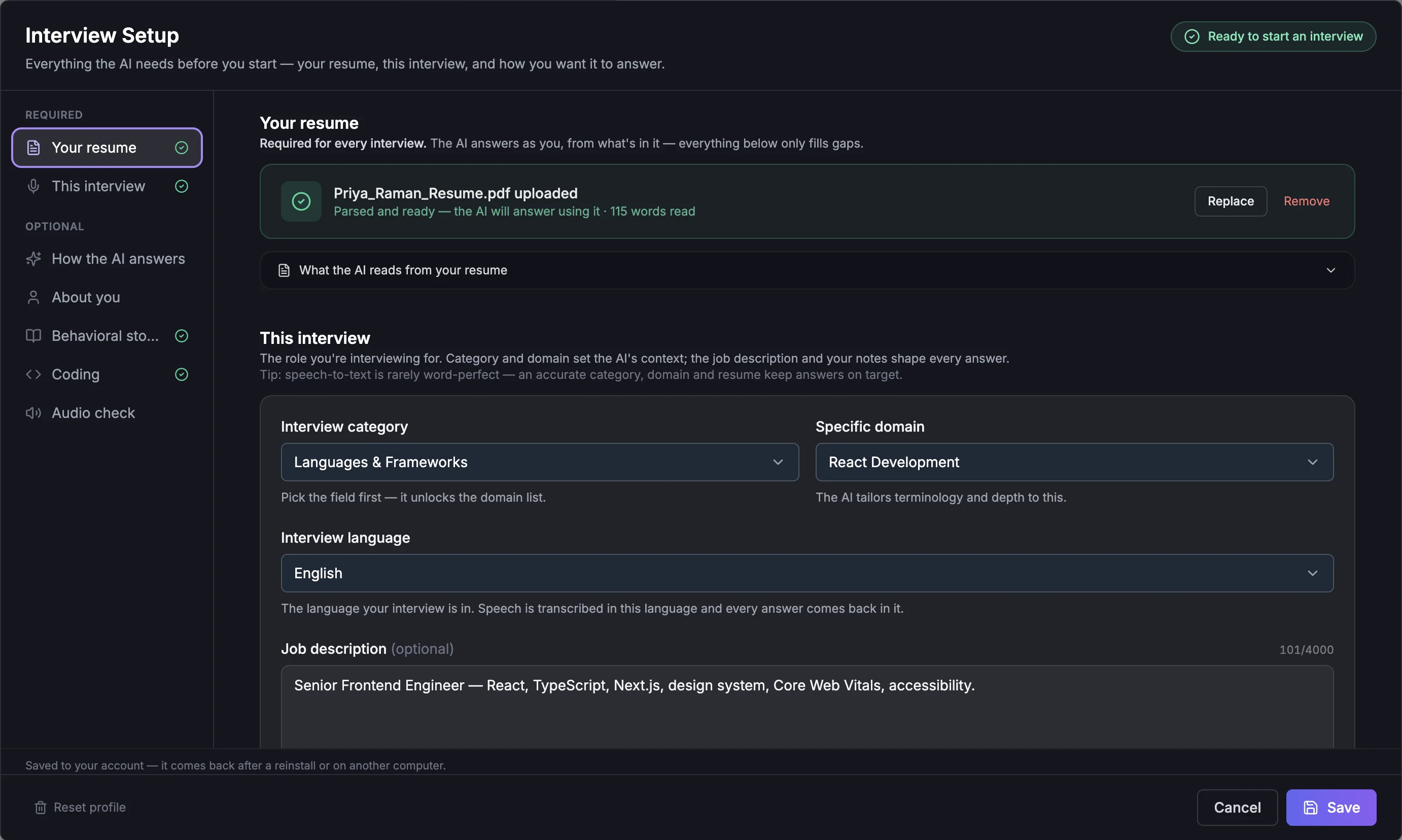Click the Replace resume button
This screenshot has width=1402, height=840.
pyautogui.click(x=1230, y=201)
